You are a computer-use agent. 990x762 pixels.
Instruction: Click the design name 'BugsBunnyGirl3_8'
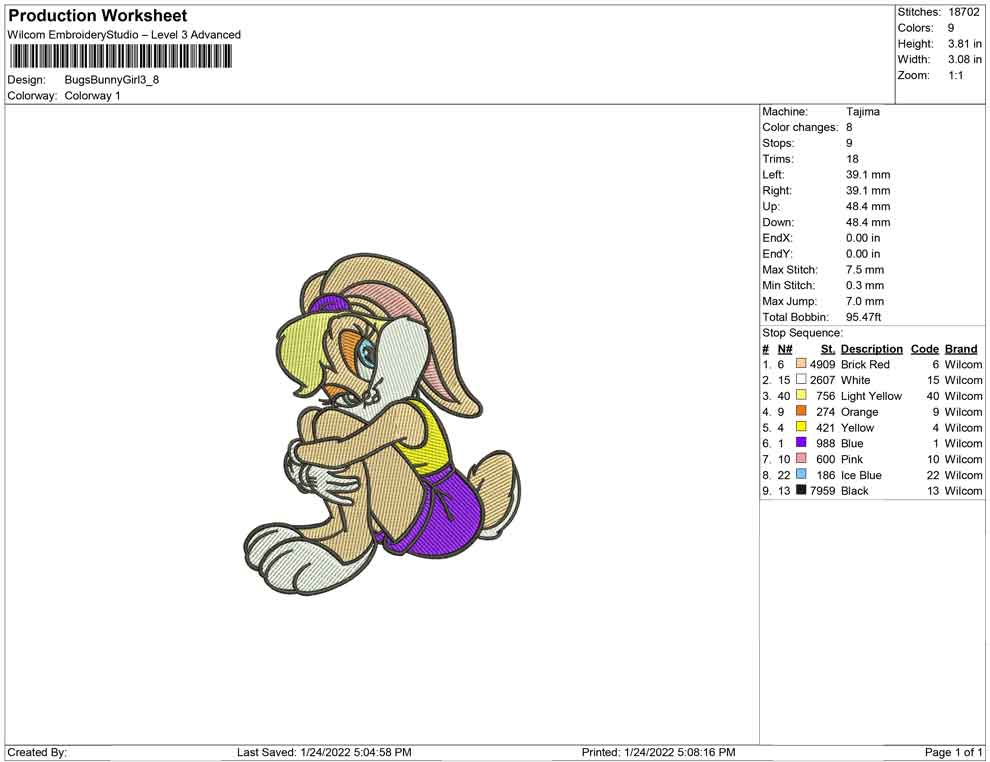[x=112, y=80]
